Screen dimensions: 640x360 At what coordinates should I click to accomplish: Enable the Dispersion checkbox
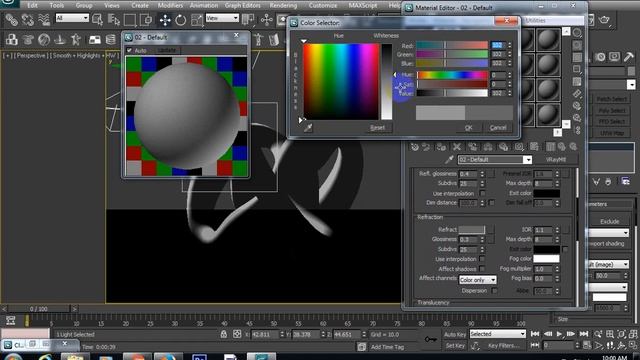pos(494,291)
